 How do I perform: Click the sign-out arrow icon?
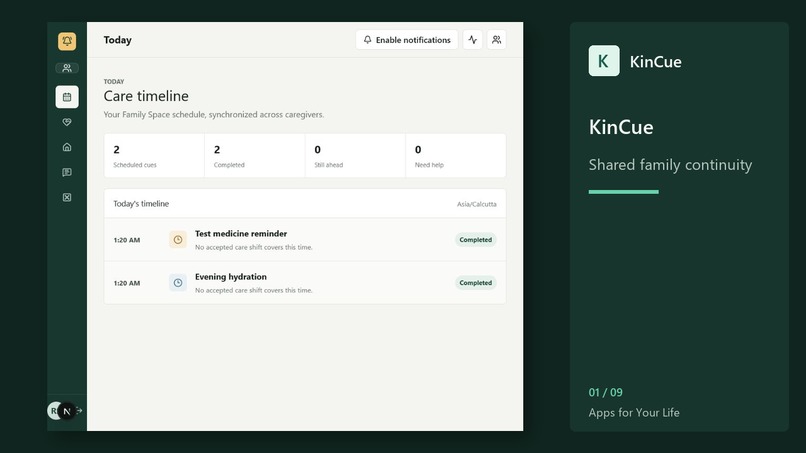(79, 410)
